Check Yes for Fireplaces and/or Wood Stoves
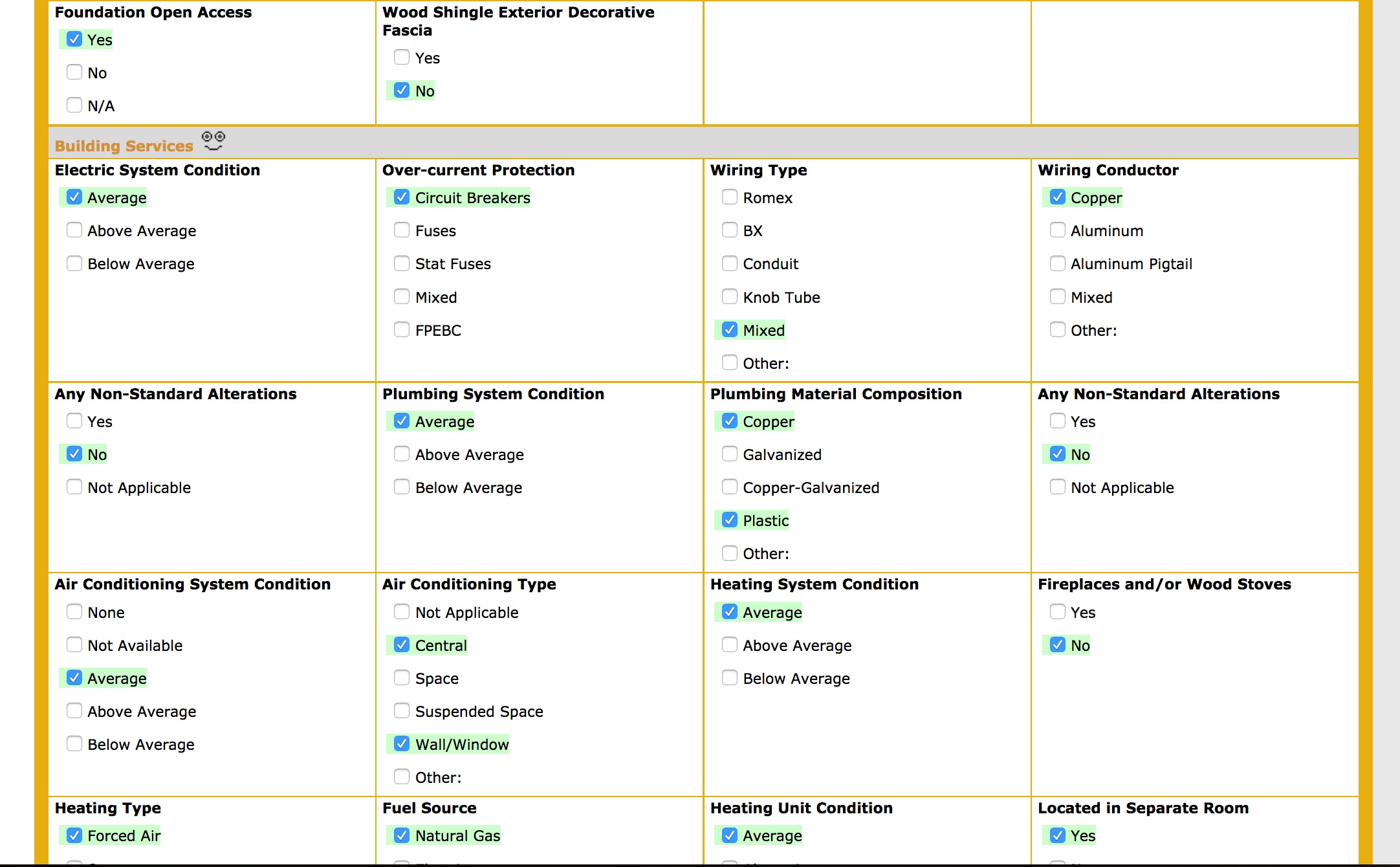Screen dimensions: 1400x867 tap(1058, 611)
